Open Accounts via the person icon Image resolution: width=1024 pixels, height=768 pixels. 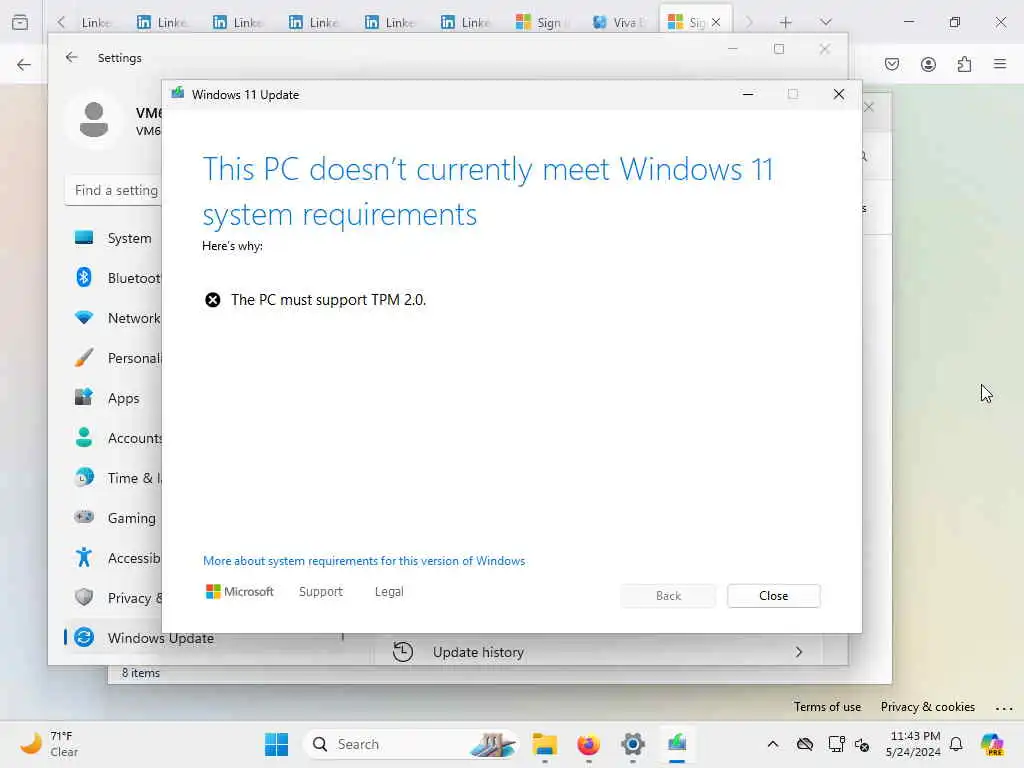[x=84, y=438]
